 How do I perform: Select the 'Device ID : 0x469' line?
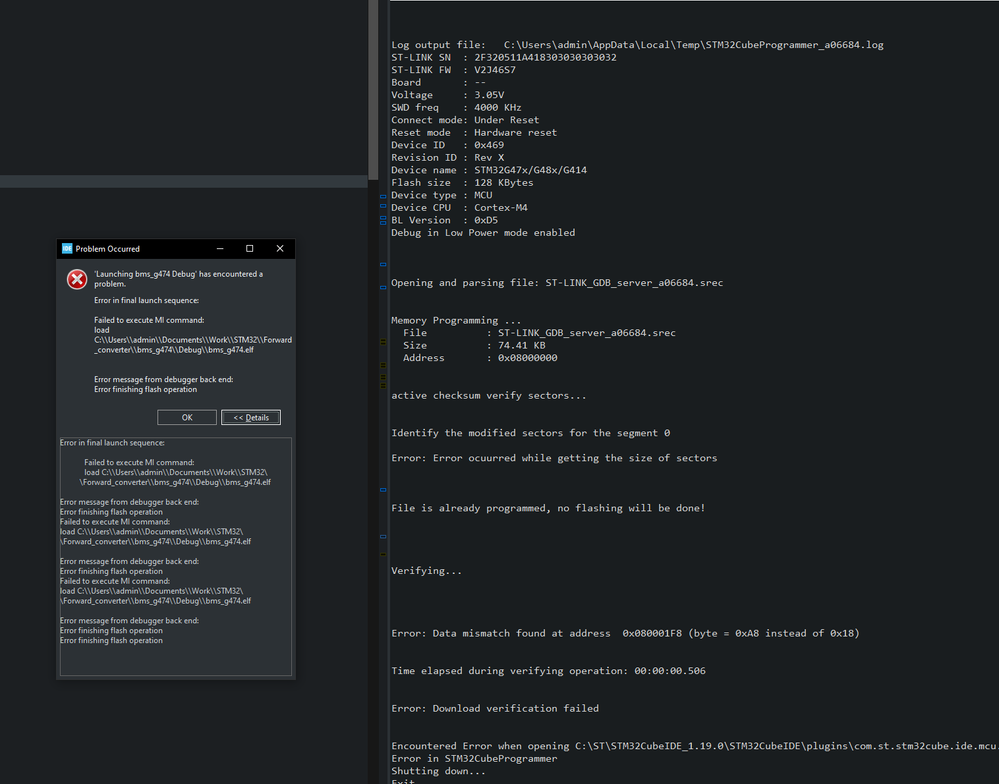point(448,145)
